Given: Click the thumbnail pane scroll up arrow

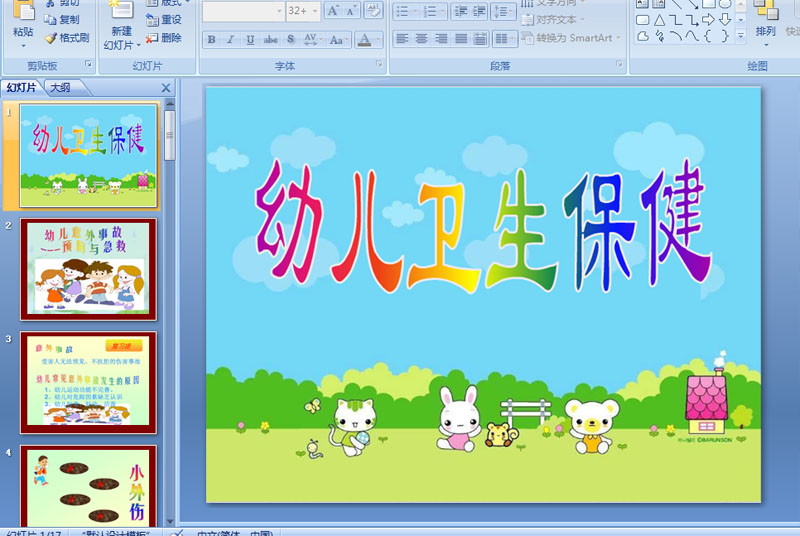Looking at the screenshot, I should pyautogui.click(x=170, y=104).
